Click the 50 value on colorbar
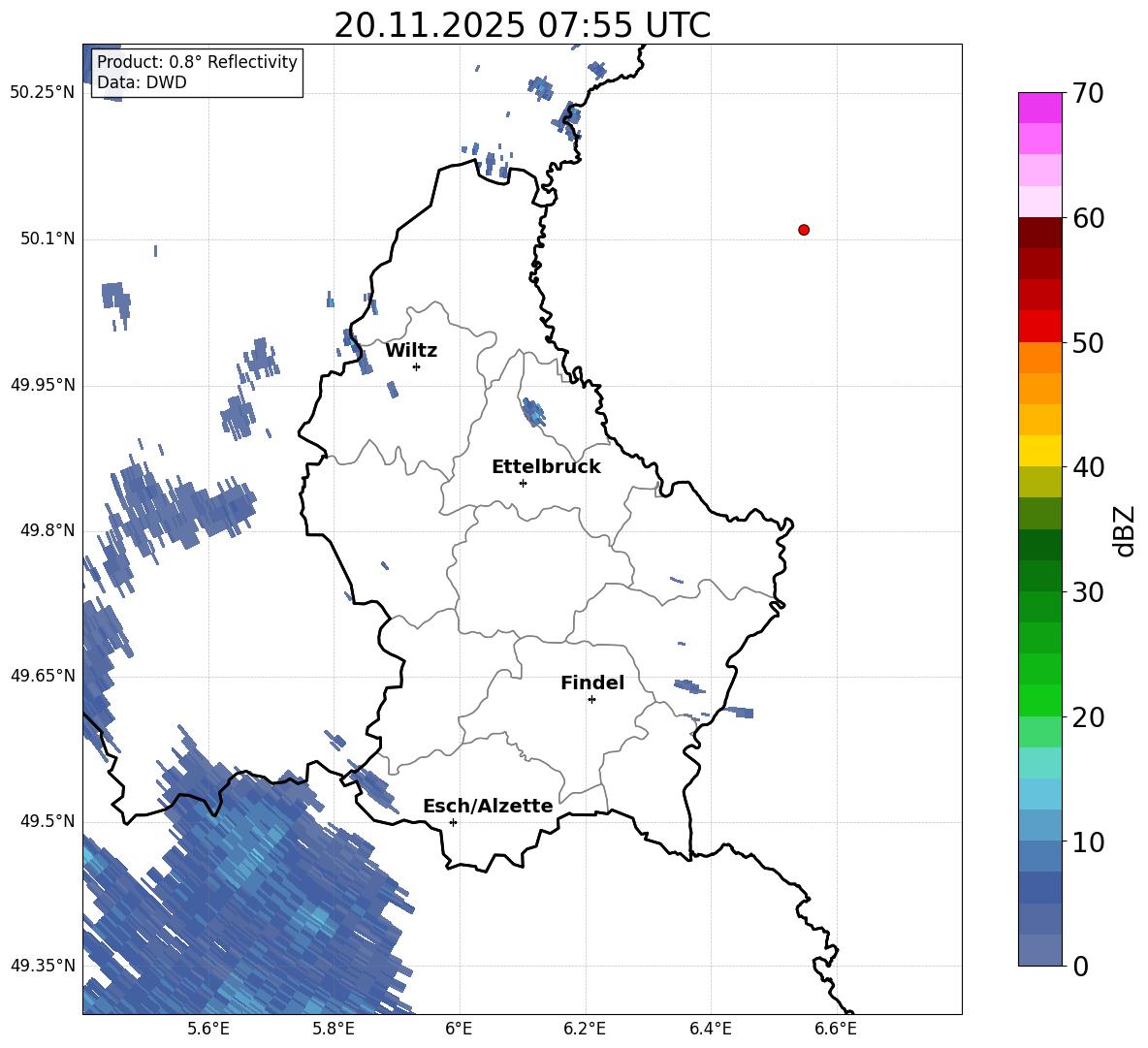The image size is (1148, 1048). pos(1087,343)
